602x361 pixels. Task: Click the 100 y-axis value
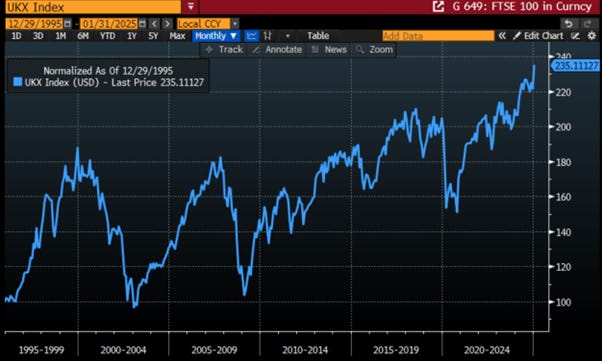click(x=563, y=302)
